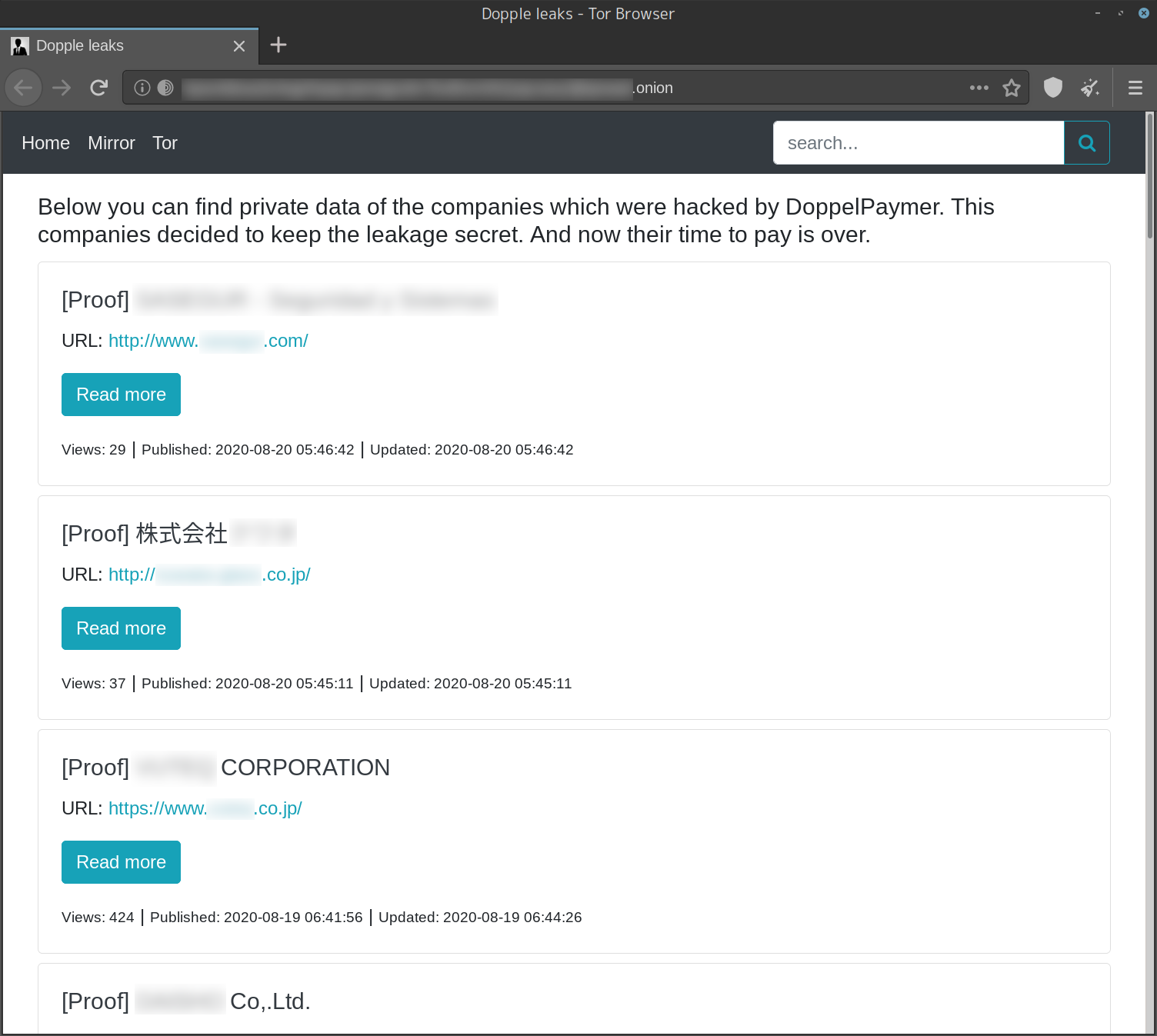Image resolution: width=1157 pixels, height=1036 pixels.
Task: Open the https://www. .co.jp/ URL link
Action: 205,808
